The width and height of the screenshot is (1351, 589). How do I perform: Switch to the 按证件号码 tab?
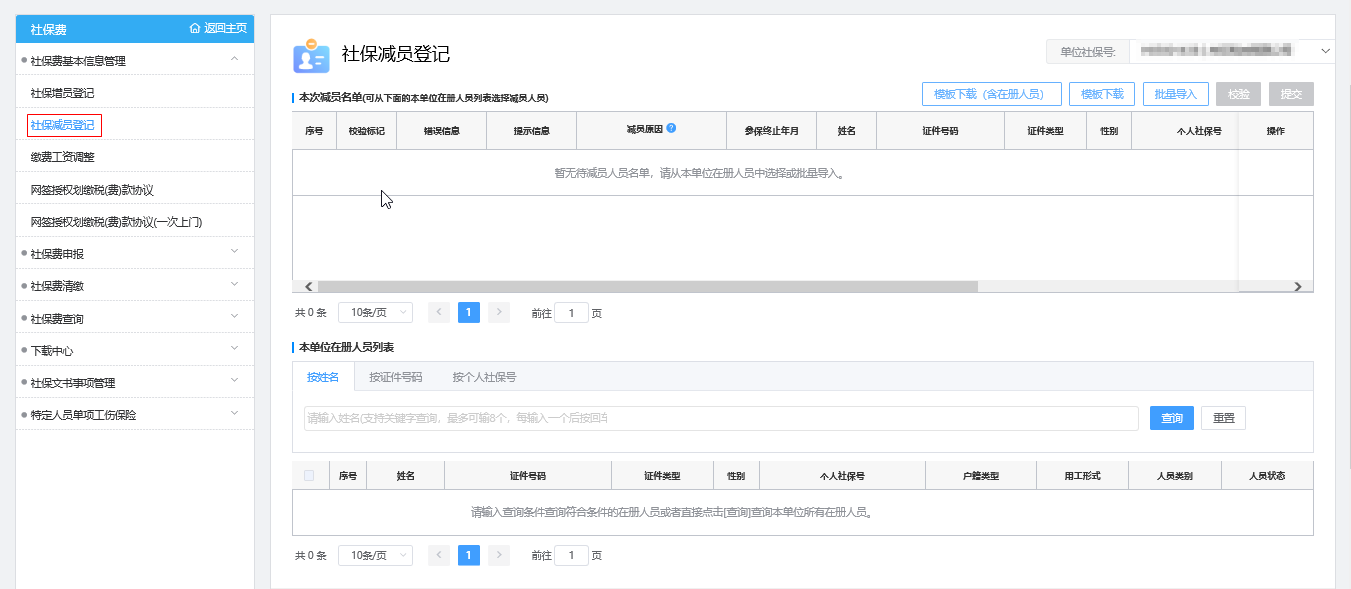click(x=395, y=377)
